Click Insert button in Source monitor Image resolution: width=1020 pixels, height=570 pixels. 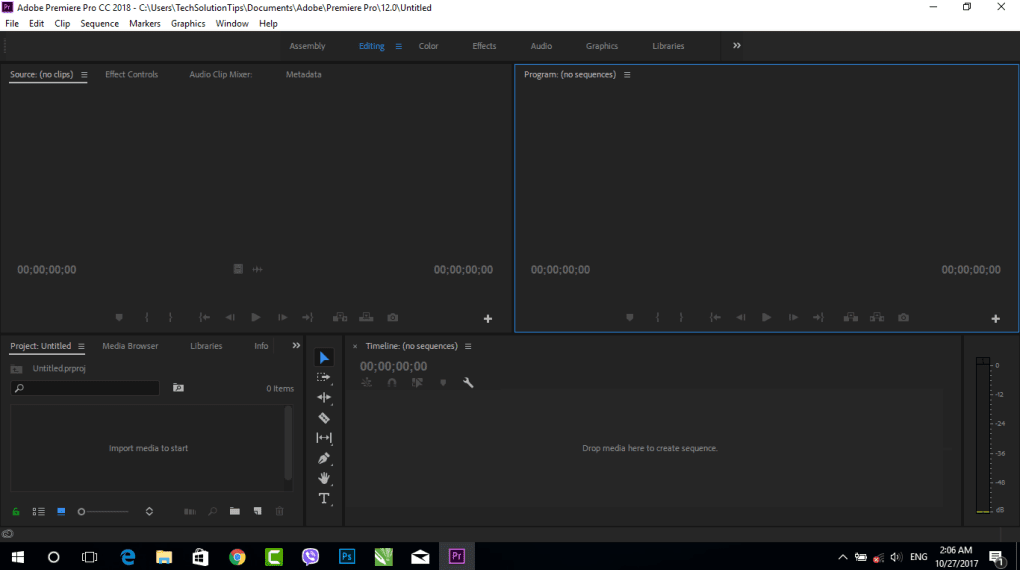pos(340,318)
